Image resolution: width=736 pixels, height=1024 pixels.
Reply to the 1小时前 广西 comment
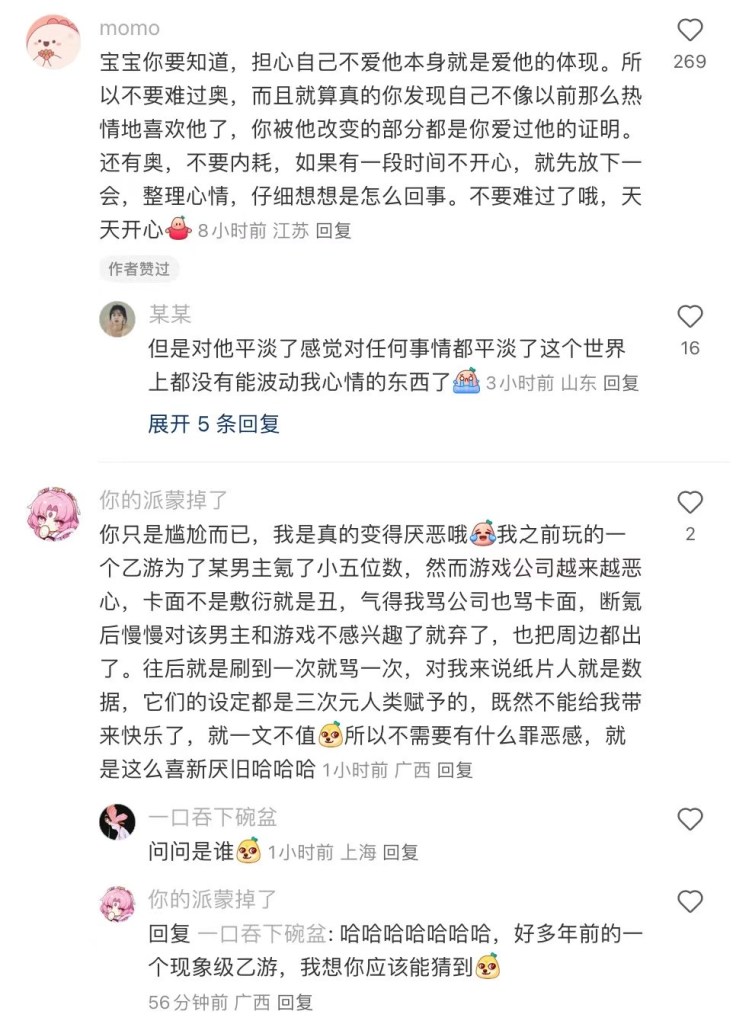(455, 770)
